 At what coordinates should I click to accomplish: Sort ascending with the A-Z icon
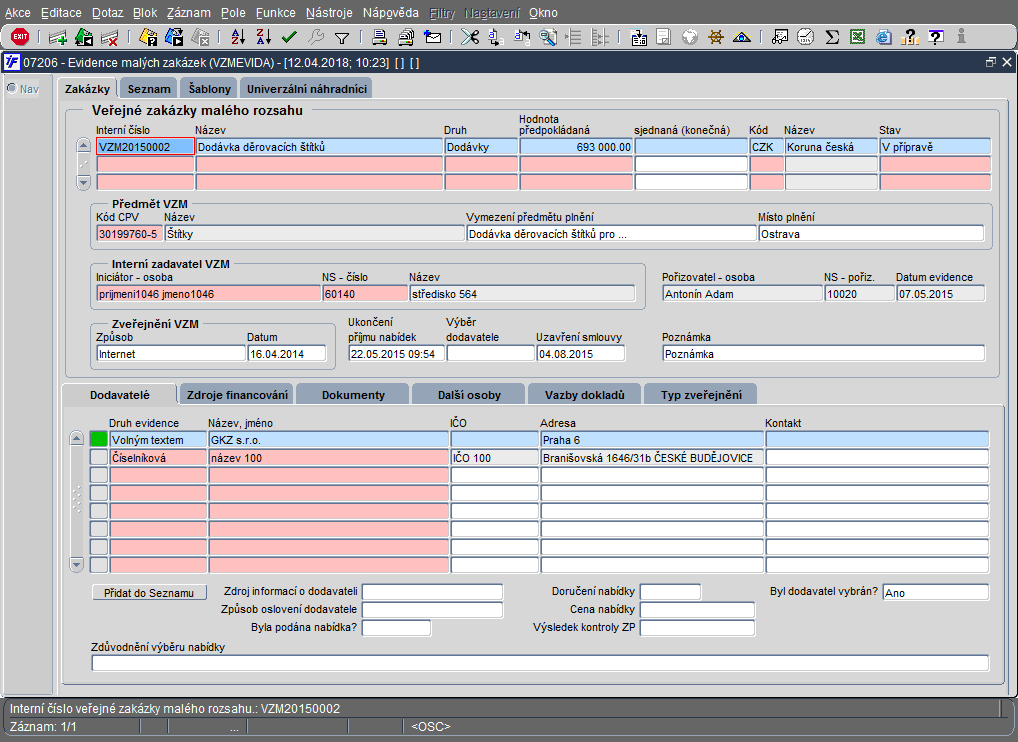point(238,37)
